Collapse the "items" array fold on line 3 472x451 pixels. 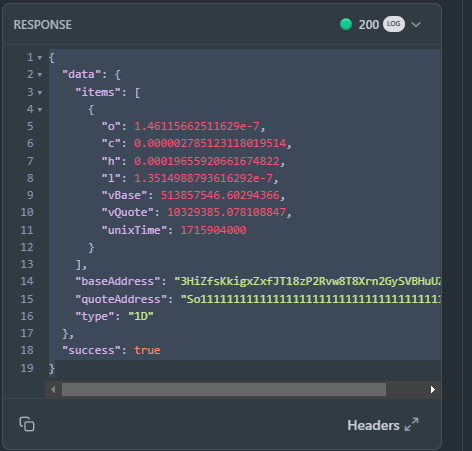(40, 92)
